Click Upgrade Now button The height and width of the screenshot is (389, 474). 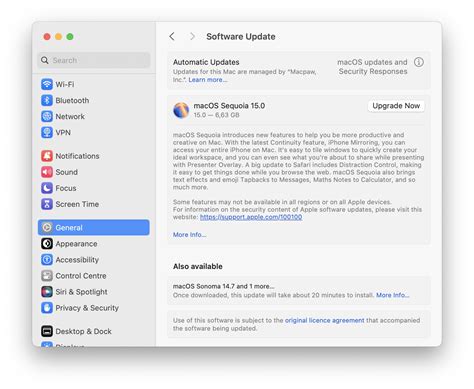coord(396,106)
